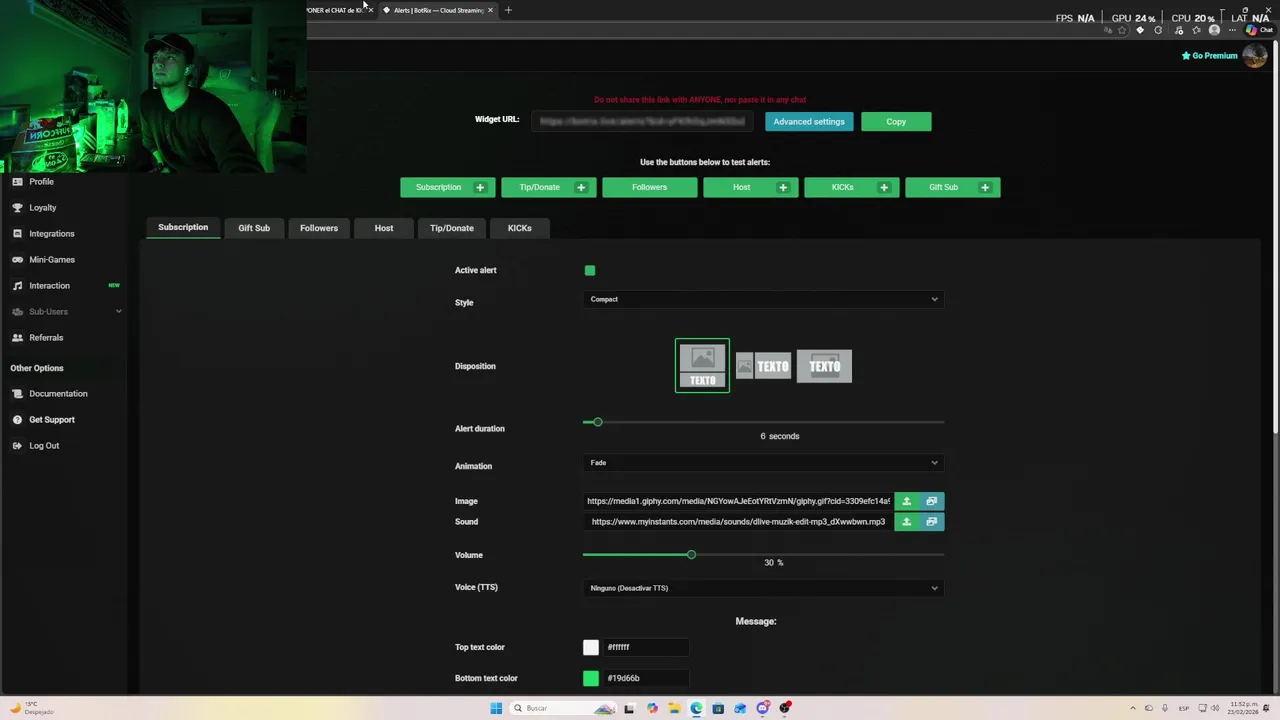Click plus icon beside KICKs test button
This screenshot has width=1280, height=720.
884,188
